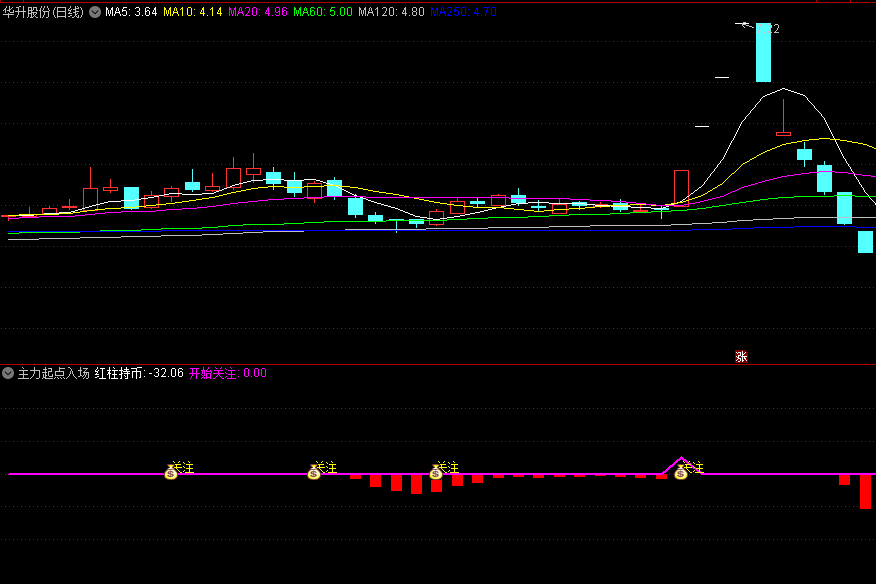Click the 开始关注: 0.00 value
The image size is (876, 584).
(x=228, y=373)
